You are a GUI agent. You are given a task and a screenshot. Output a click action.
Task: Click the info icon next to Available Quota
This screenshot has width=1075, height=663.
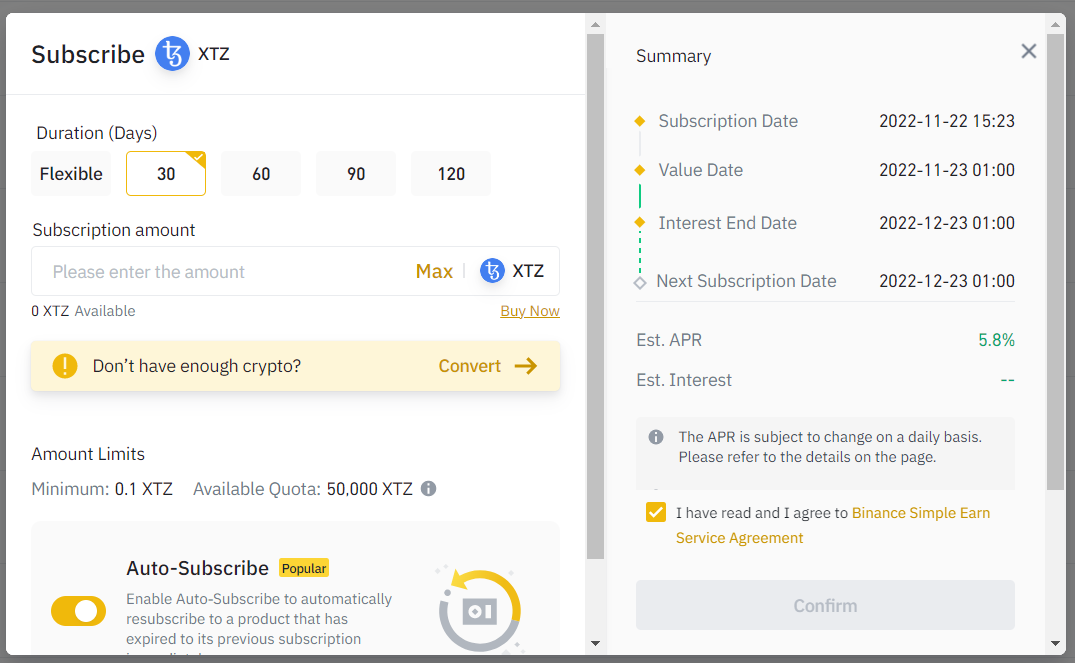429,488
